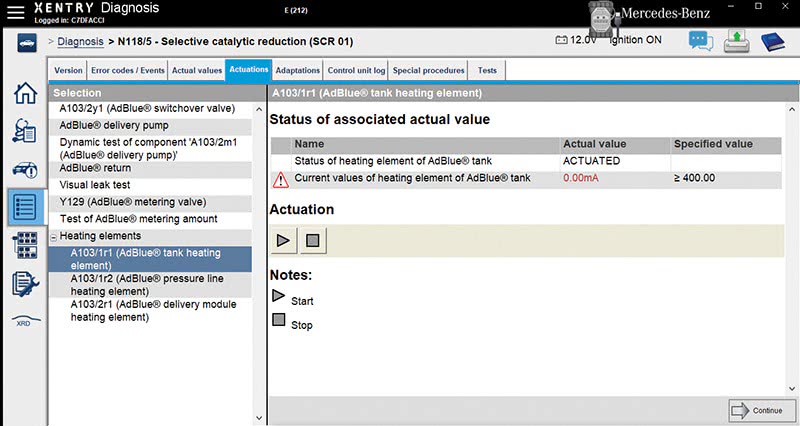
Task: Click the red warning triangle on current values row
Action: click(x=281, y=180)
